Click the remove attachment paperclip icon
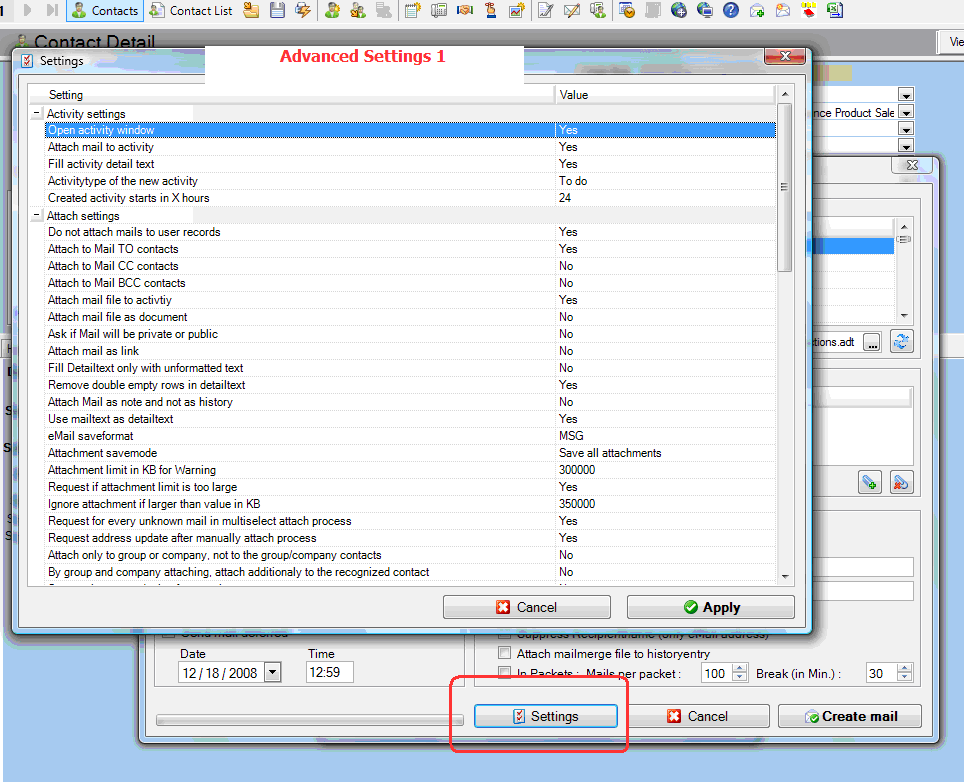Image resolution: width=964 pixels, height=782 pixels. [x=901, y=483]
